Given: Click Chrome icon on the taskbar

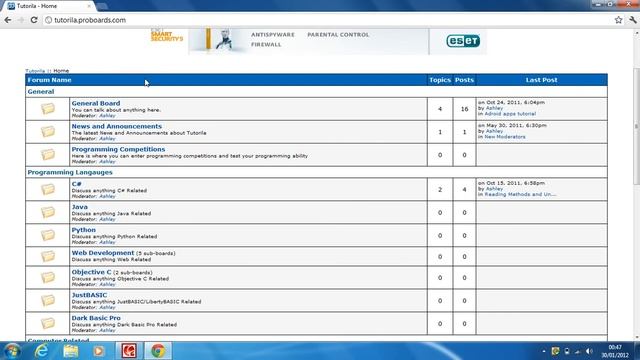Looking at the screenshot, I should pos(158,351).
